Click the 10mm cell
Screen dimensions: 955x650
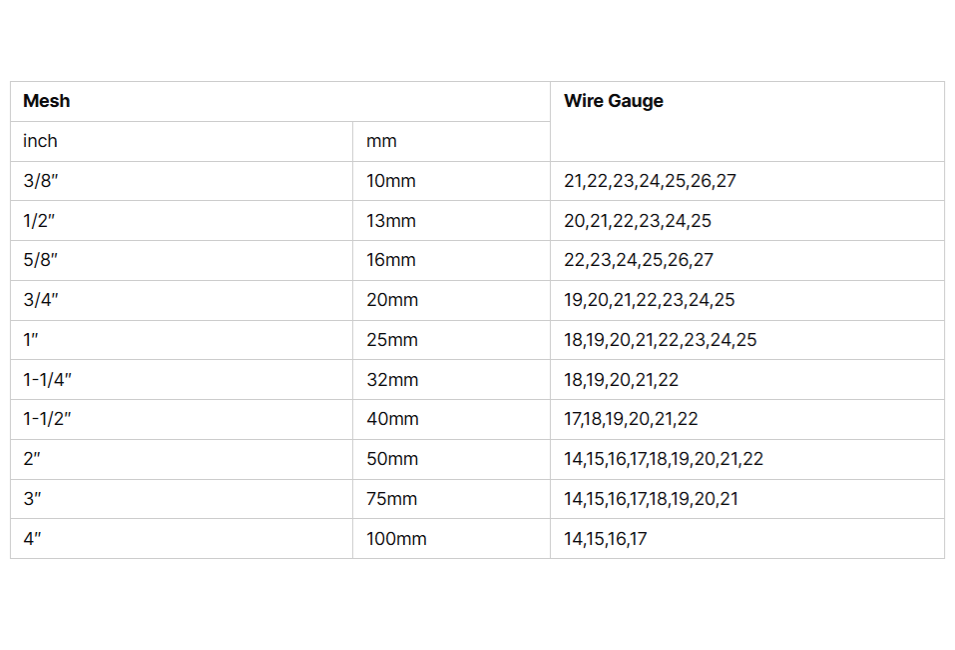[x=451, y=181]
